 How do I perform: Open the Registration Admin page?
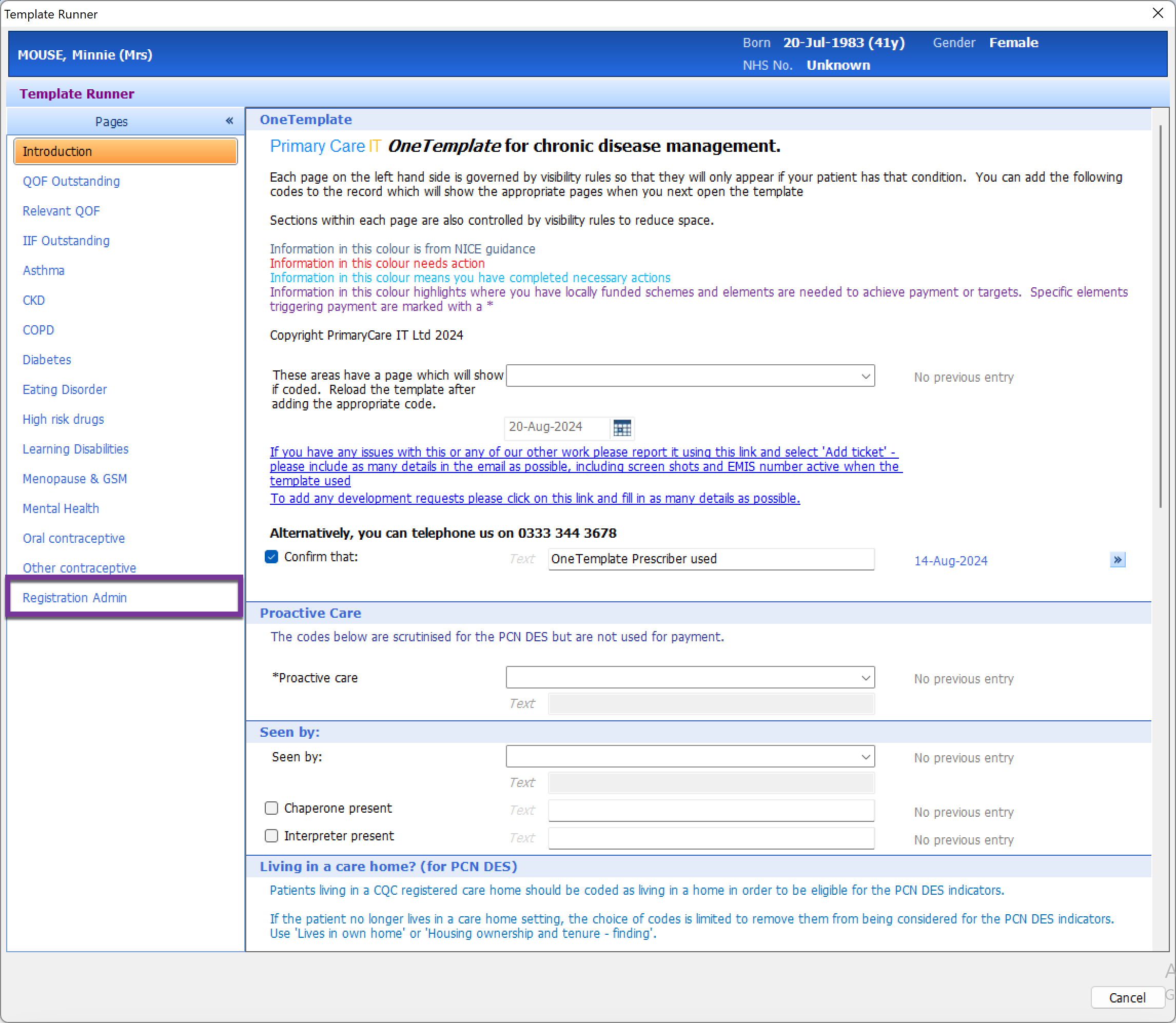pyautogui.click(x=75, y=597)
